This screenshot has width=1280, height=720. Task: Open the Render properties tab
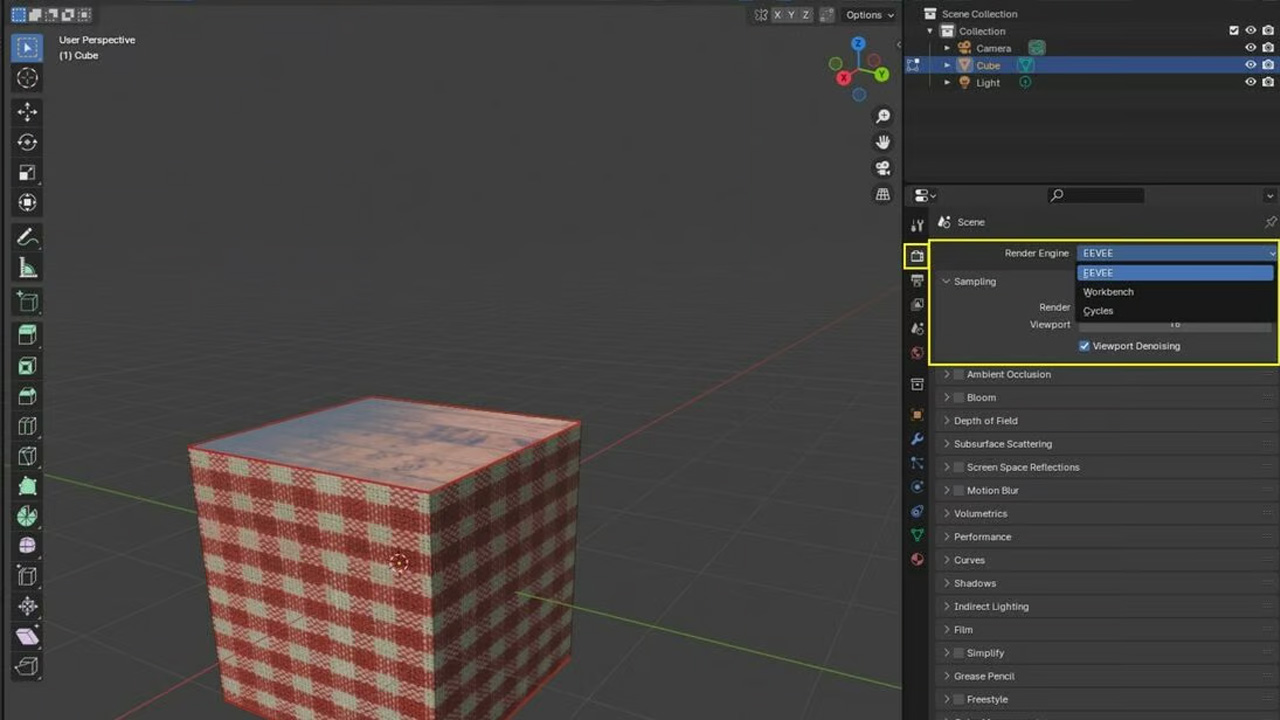click(917, 256)
